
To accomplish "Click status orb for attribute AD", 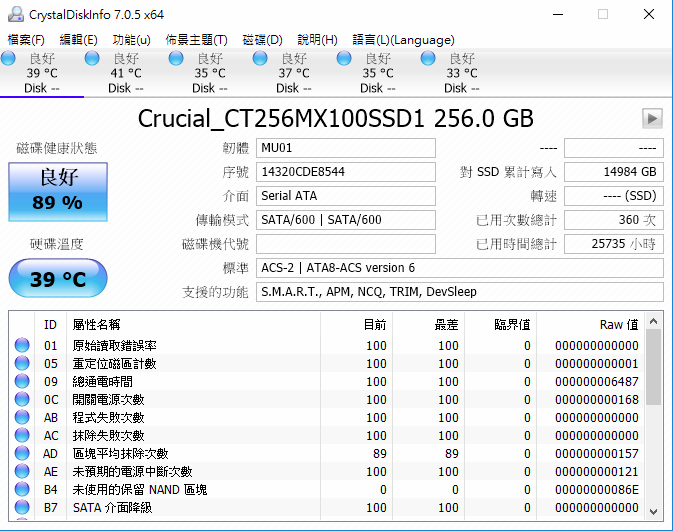I will [22, 453].
